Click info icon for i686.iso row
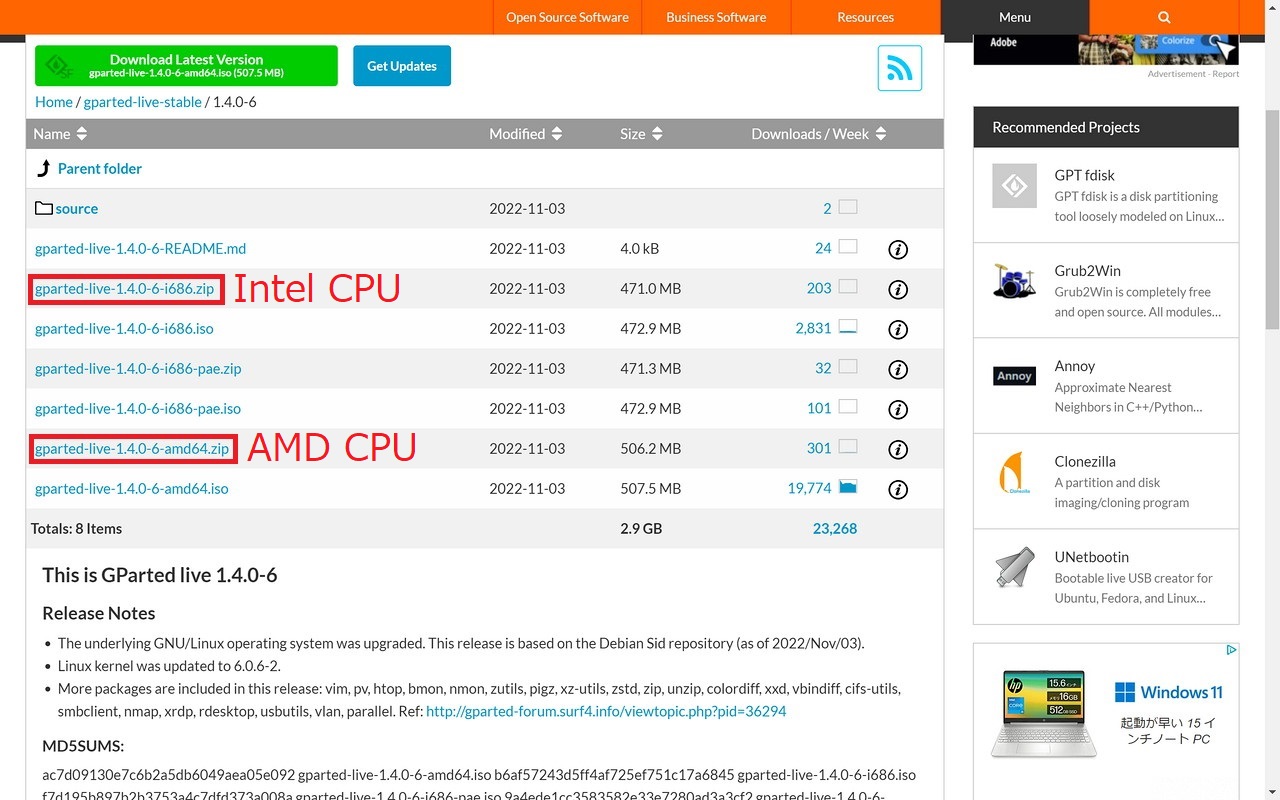 (898, 329)
